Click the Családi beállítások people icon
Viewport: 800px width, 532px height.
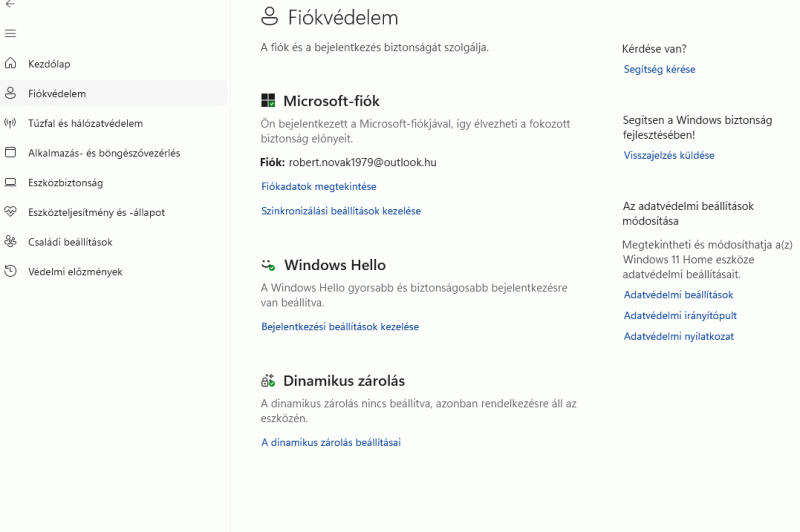coord(11,242)
